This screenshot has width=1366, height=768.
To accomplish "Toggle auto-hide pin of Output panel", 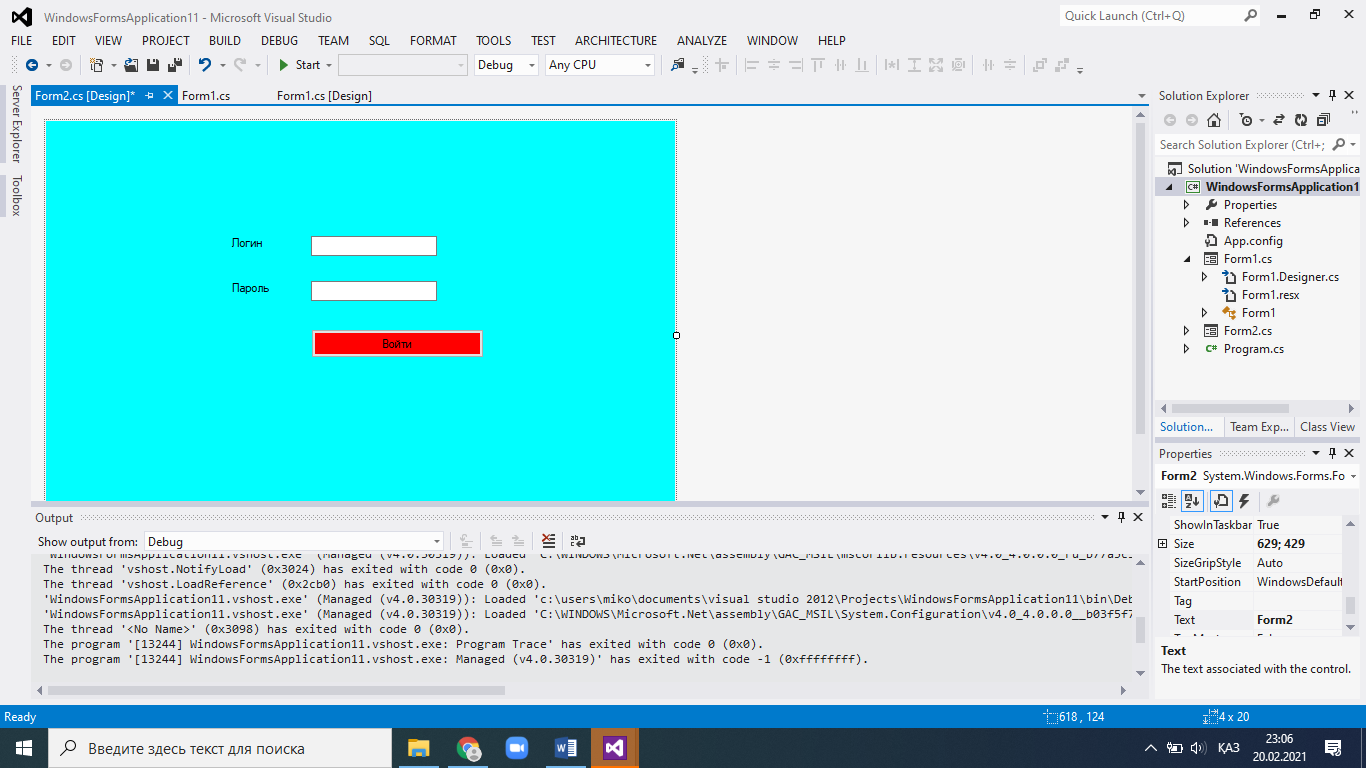I will click(x=1122, y=518).
